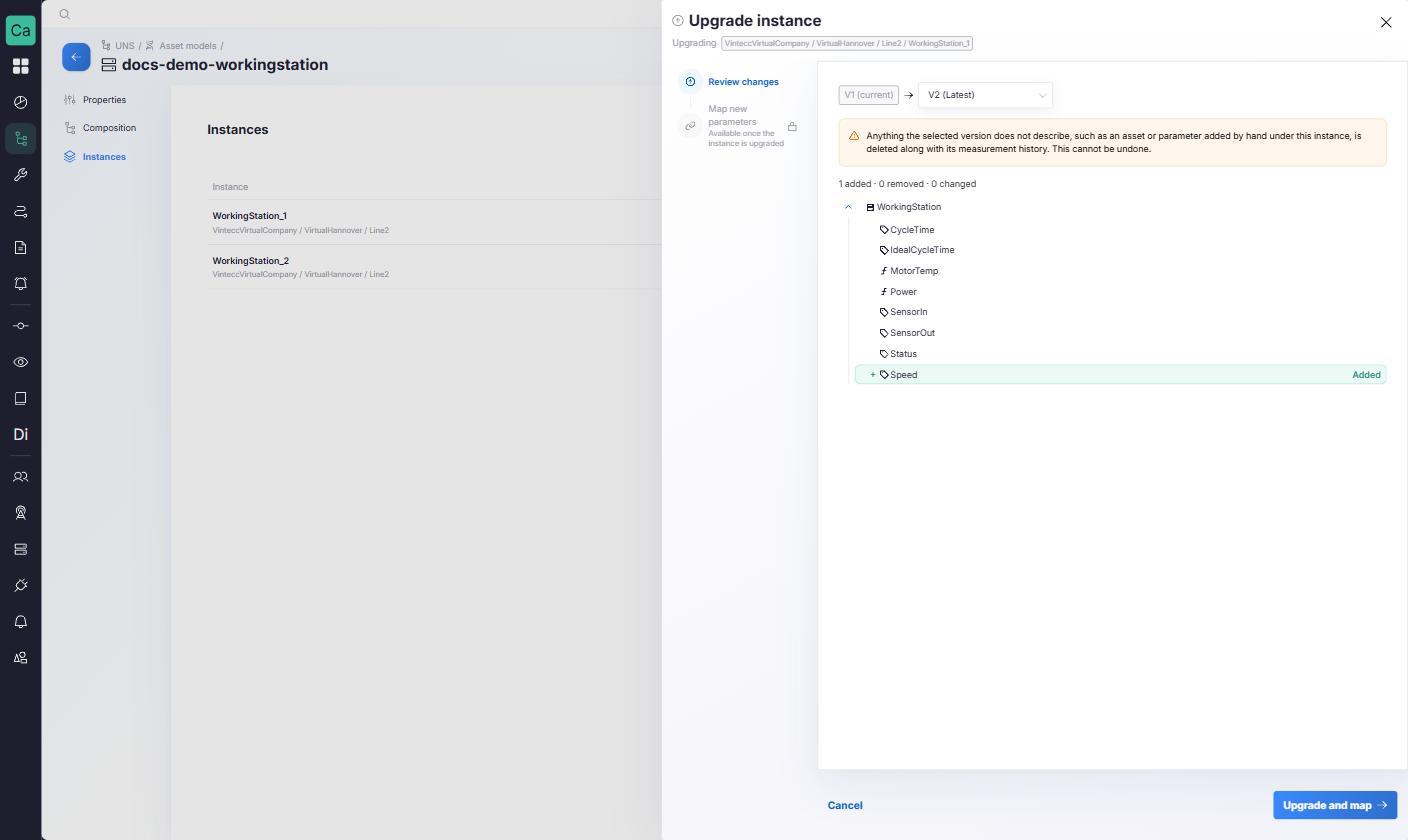Follow the Asset models breadcrumb link
Viewport: 1408px width, 840px height.
pyautogui.click(x=188, y=46)
